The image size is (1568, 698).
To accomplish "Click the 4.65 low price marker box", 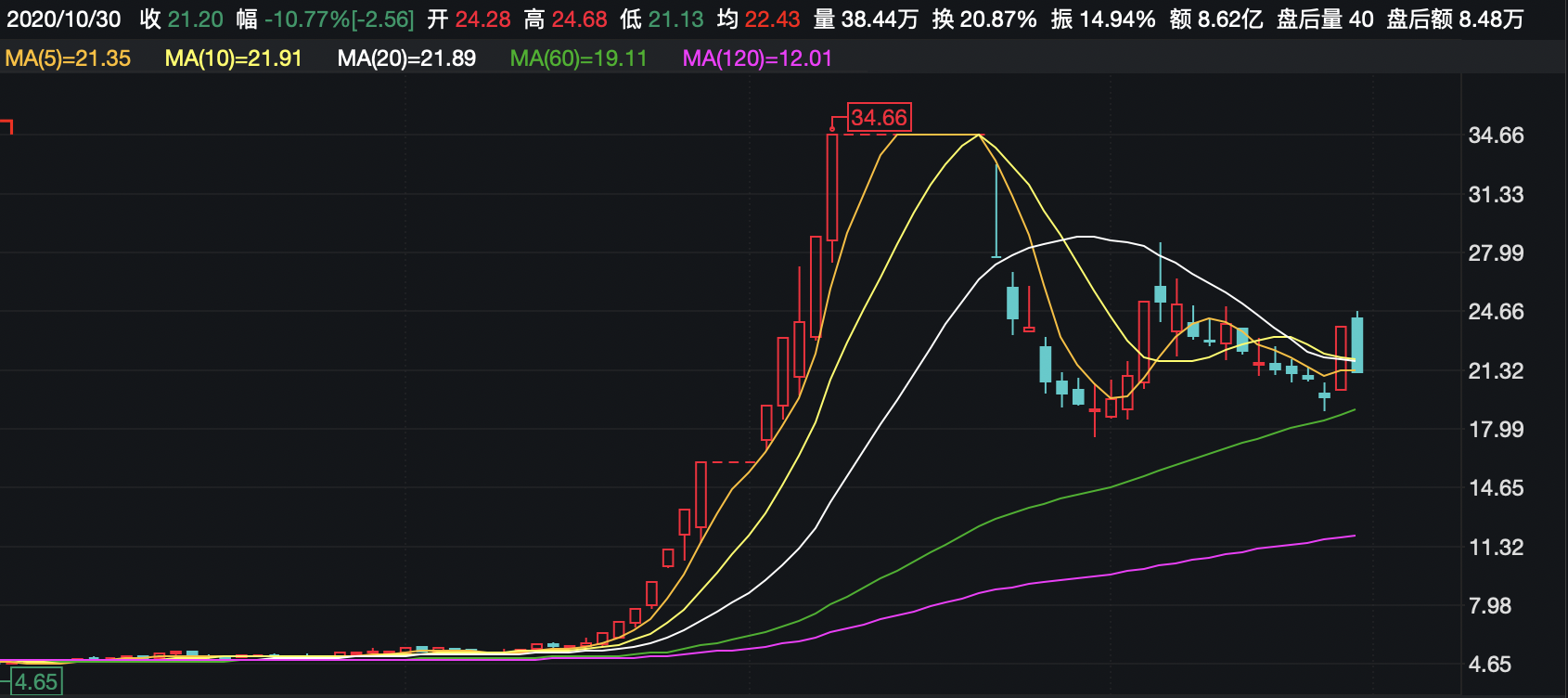I will (x=36, y=682).
